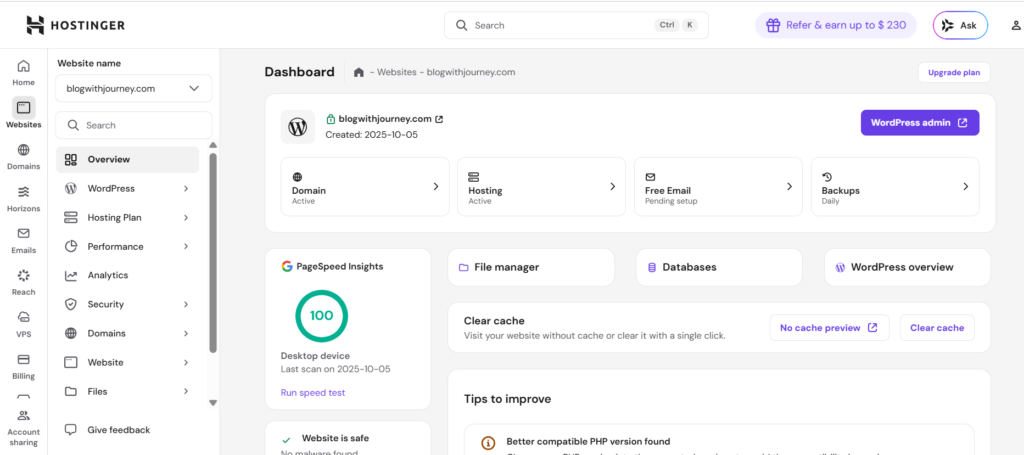The height and width of the screenshot is (455, 1024).
Task: Click the Run speed test link
Action: [x=313, y=392]
